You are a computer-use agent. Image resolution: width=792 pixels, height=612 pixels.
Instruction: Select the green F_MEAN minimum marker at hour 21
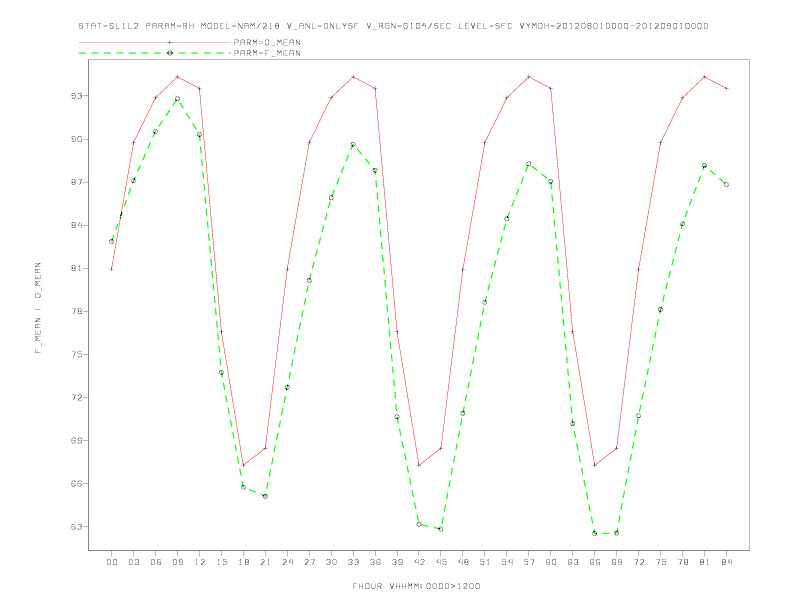click(x=265, y=496)
